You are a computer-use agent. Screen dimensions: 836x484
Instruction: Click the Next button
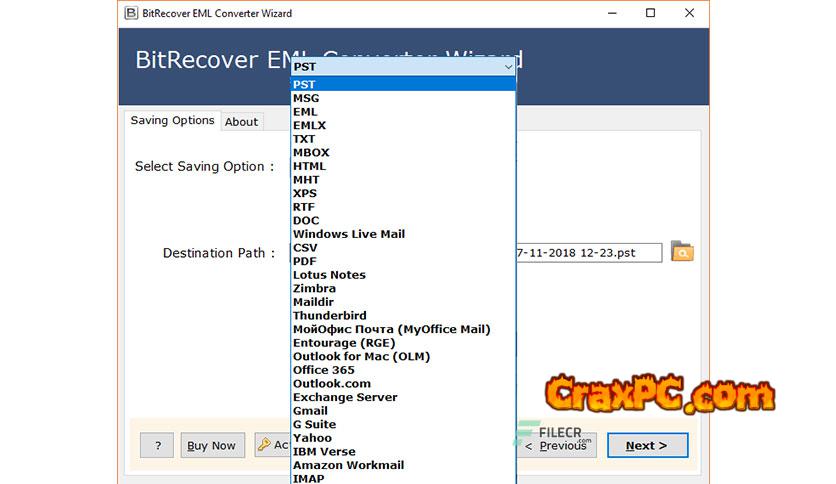648,446
